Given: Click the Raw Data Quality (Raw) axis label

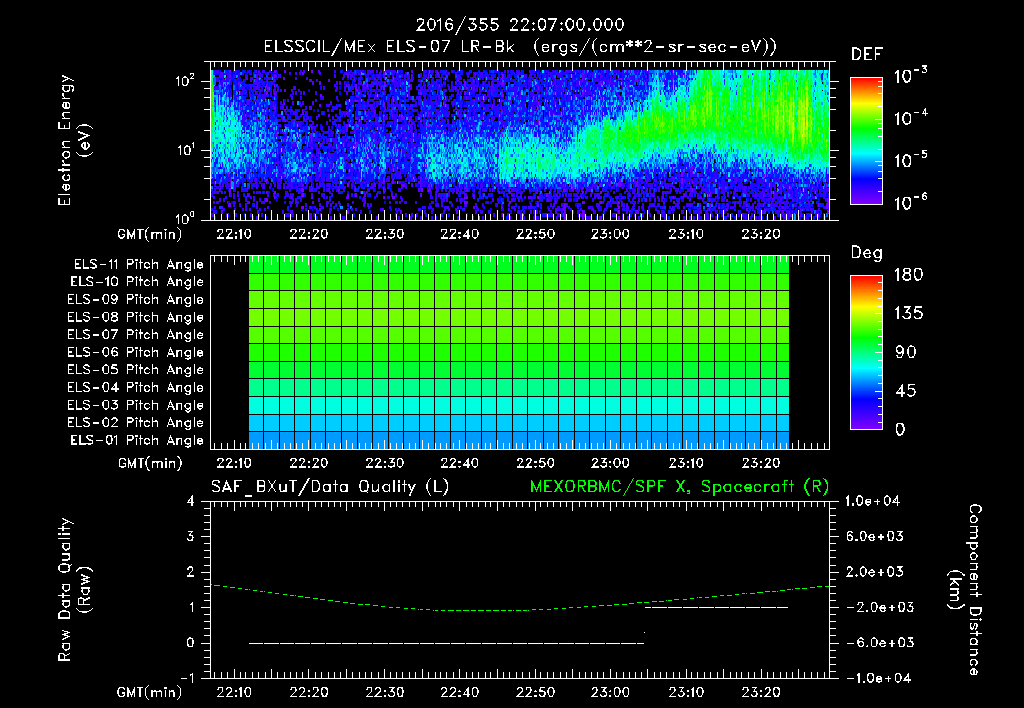Looking at the screenshot, I should click(x=74, y=590).
